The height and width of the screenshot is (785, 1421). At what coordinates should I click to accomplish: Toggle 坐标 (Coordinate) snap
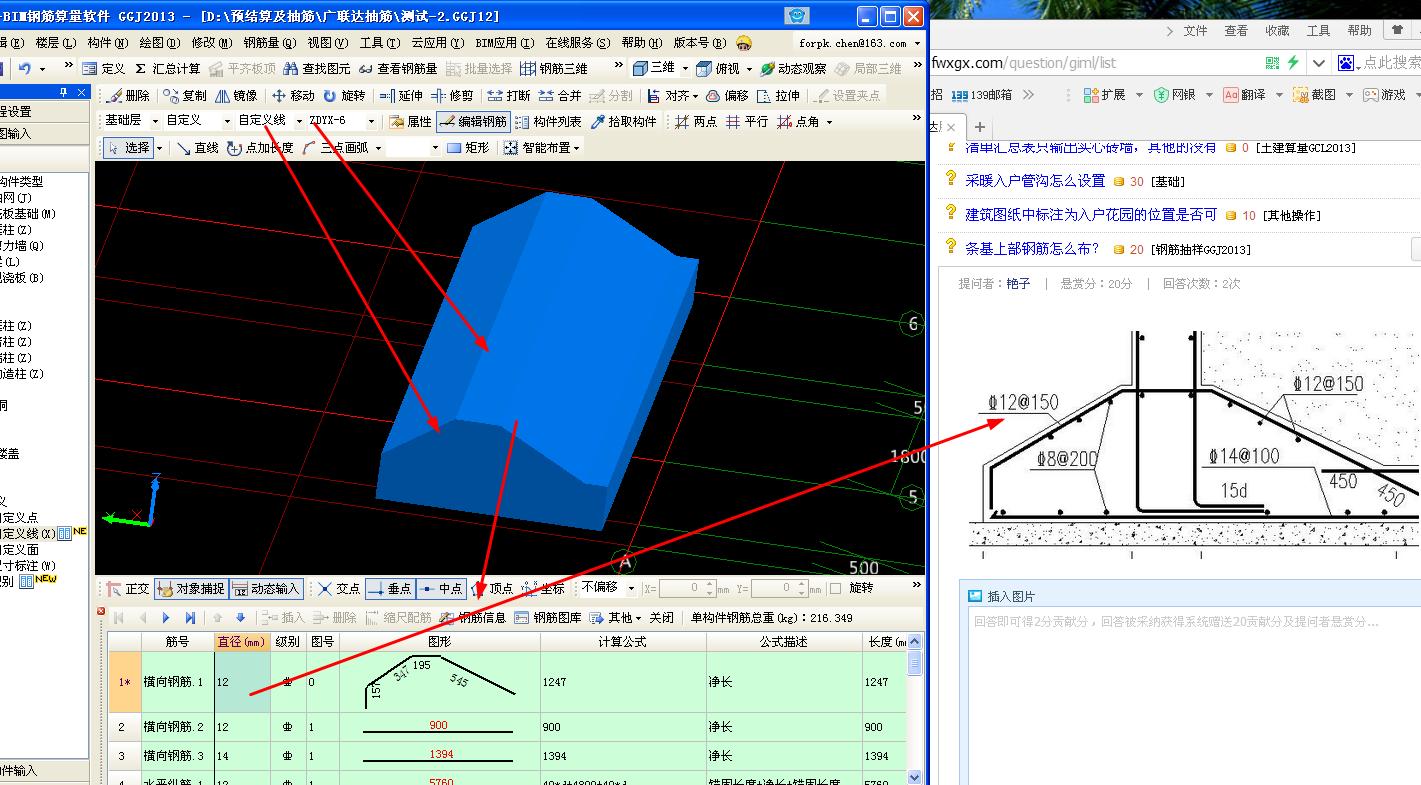click(543, 589)
